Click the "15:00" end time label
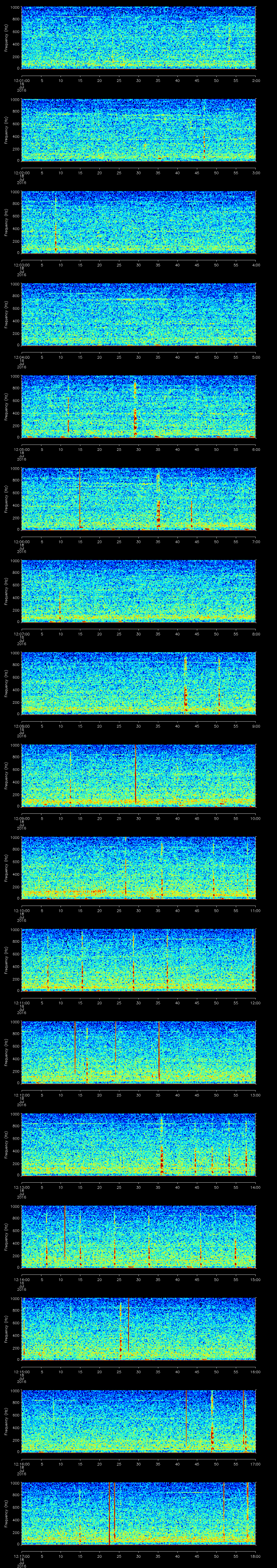This screenshot has width=277, height=1568. [x=255, y=1279]
